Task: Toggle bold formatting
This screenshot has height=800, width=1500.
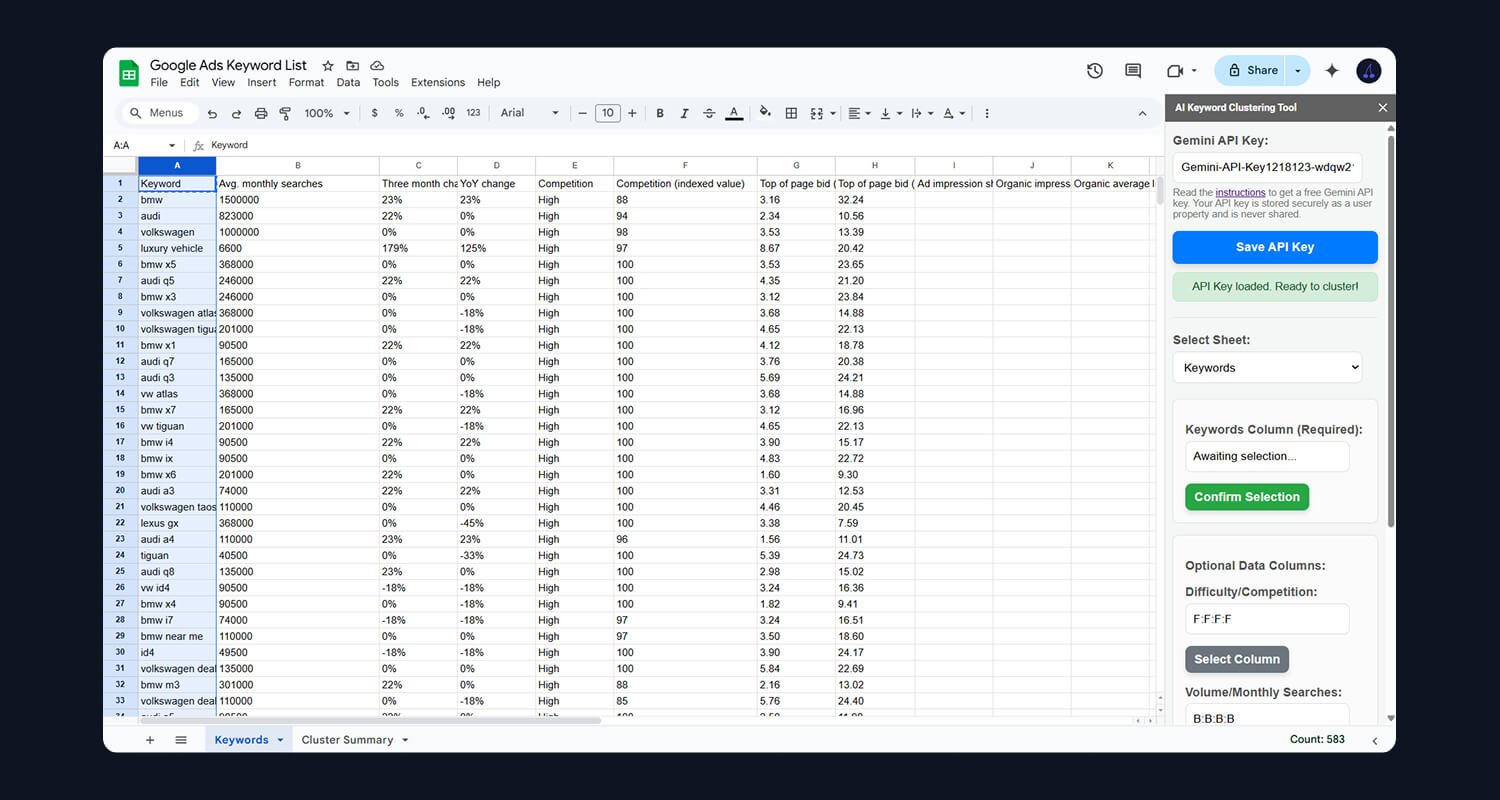Action: point(660,113)
